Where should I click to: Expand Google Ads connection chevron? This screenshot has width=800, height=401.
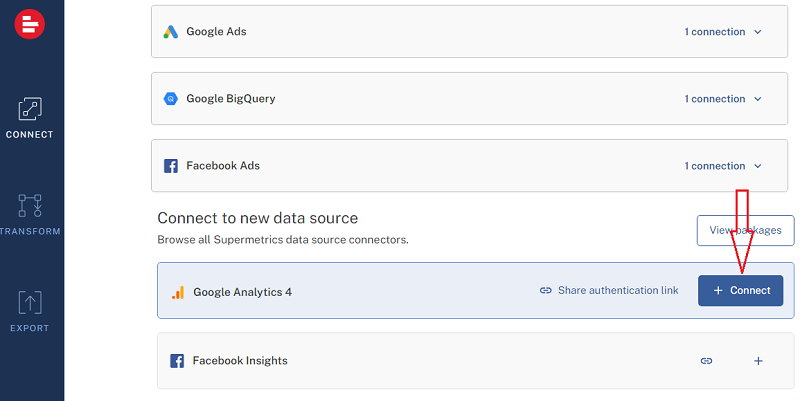[x=758, y=32]
